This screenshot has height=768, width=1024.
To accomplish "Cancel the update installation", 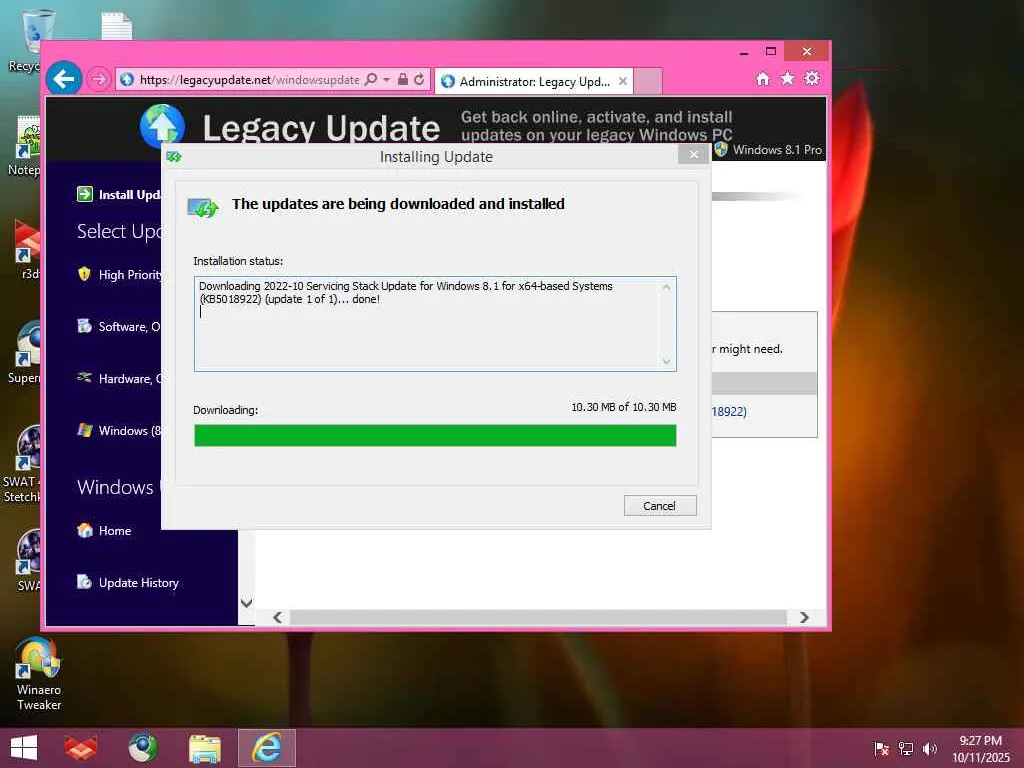I will point(660,505).
